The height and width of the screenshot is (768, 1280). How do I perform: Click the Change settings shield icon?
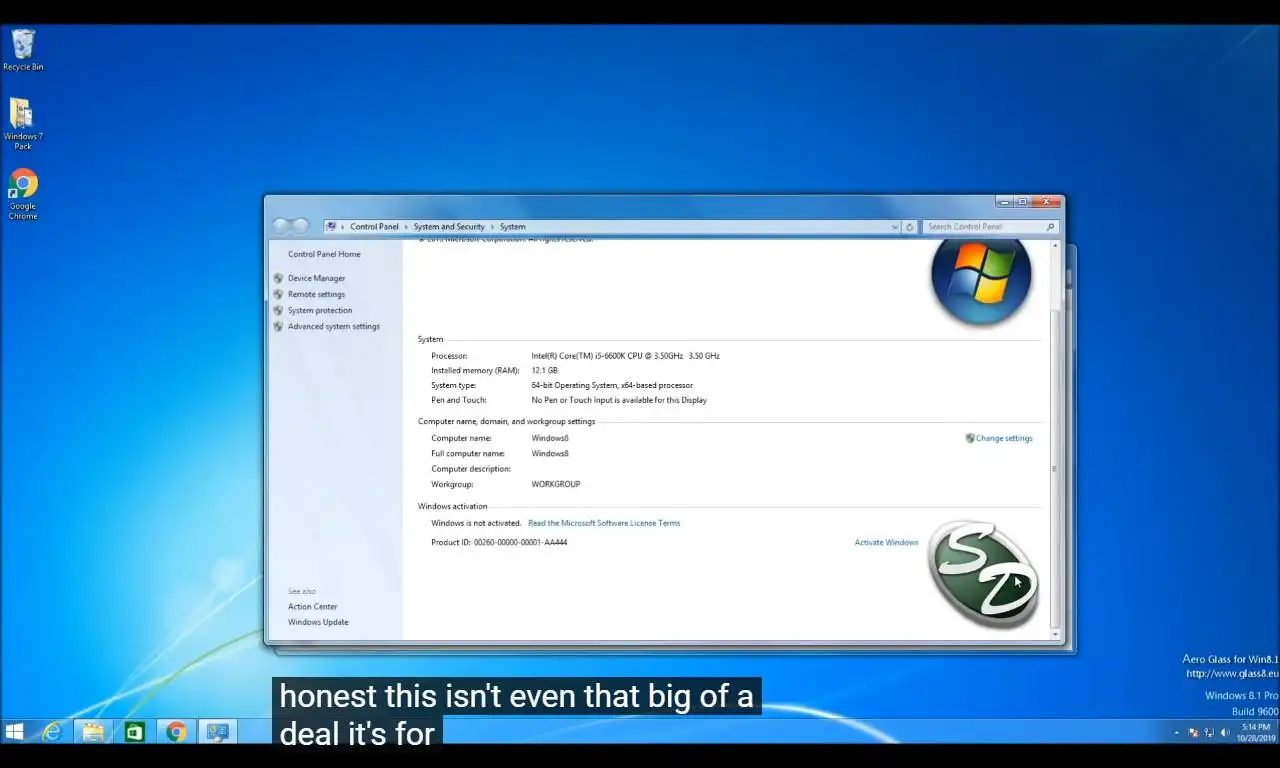coord(970,438)
